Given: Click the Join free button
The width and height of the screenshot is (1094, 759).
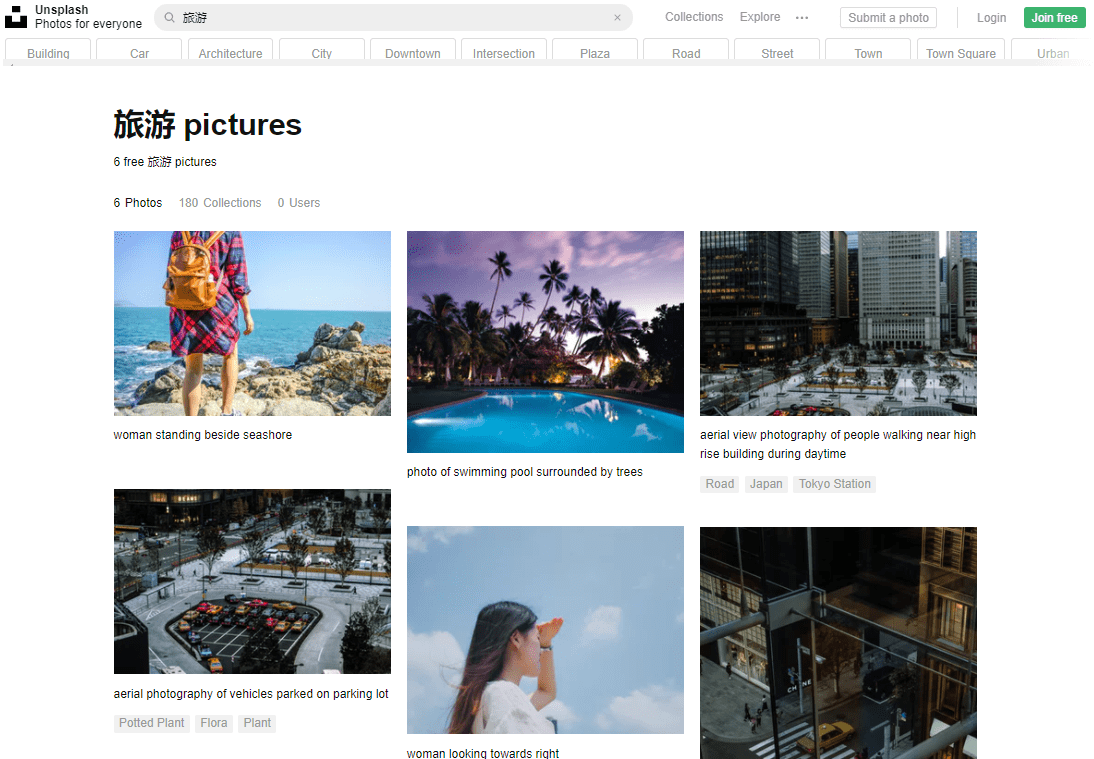Looking at the screenshot, I should coord(1054,18).
